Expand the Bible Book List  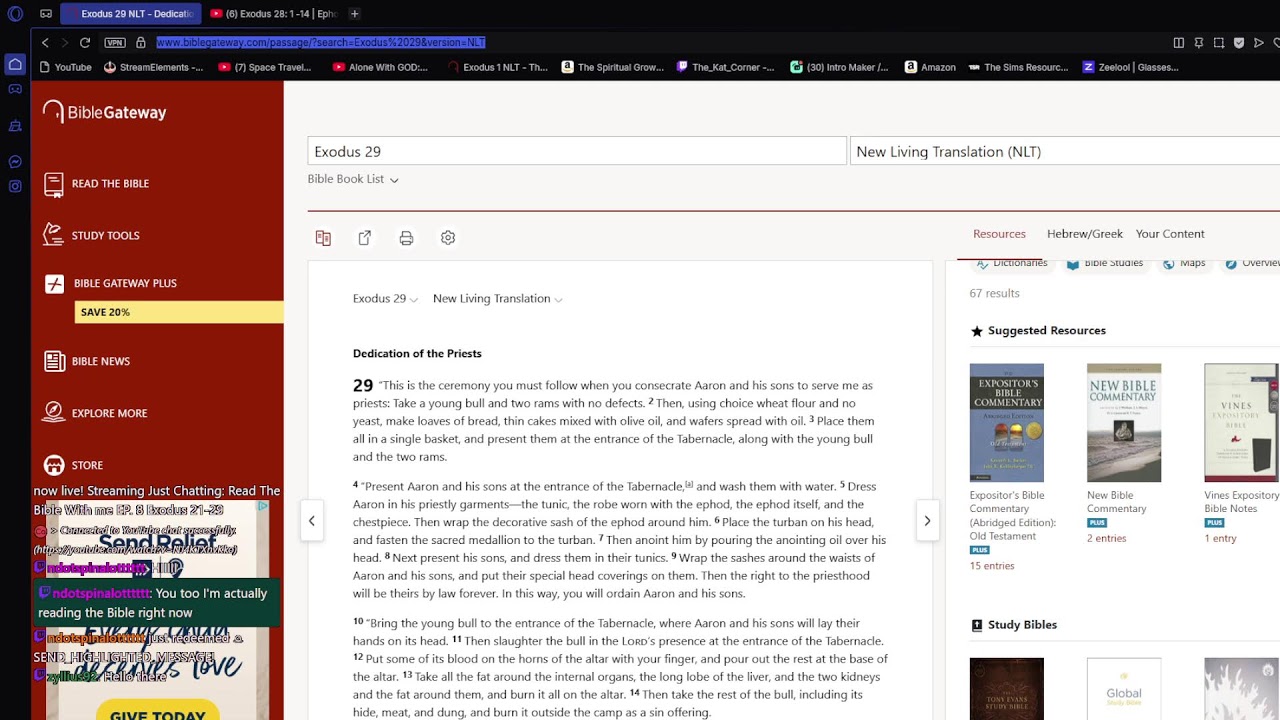click(353, 179)
